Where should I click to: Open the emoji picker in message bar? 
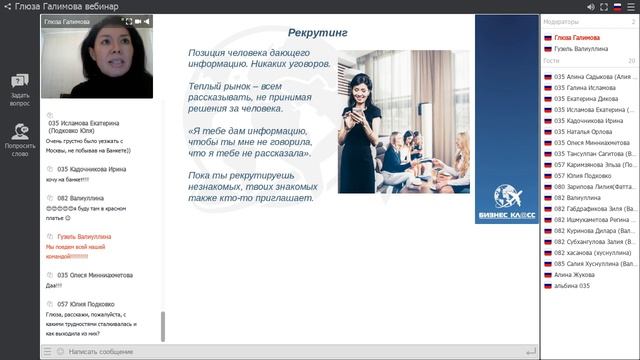(60, 351)
